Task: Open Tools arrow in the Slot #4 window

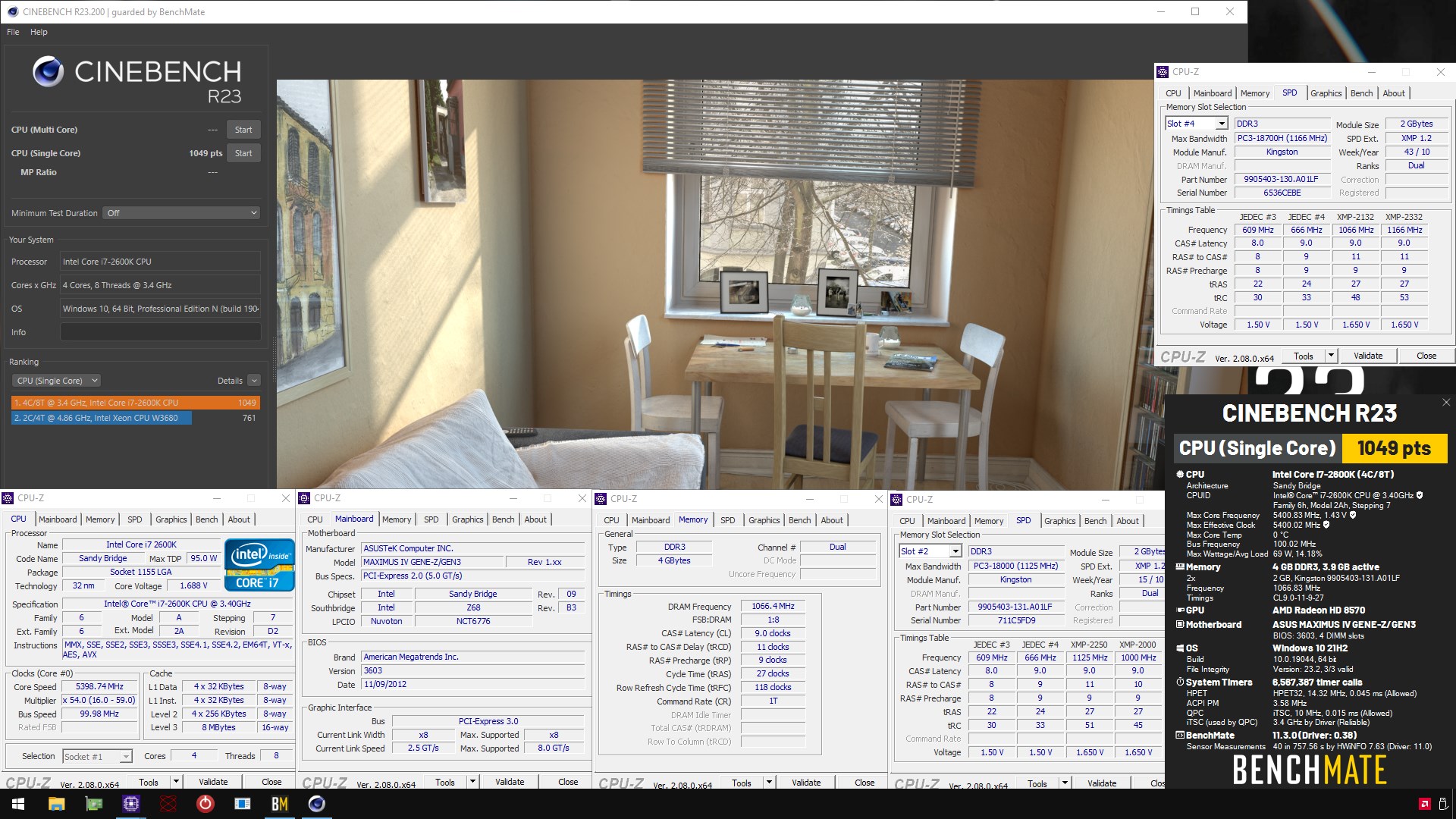Action: [1330, 356]
